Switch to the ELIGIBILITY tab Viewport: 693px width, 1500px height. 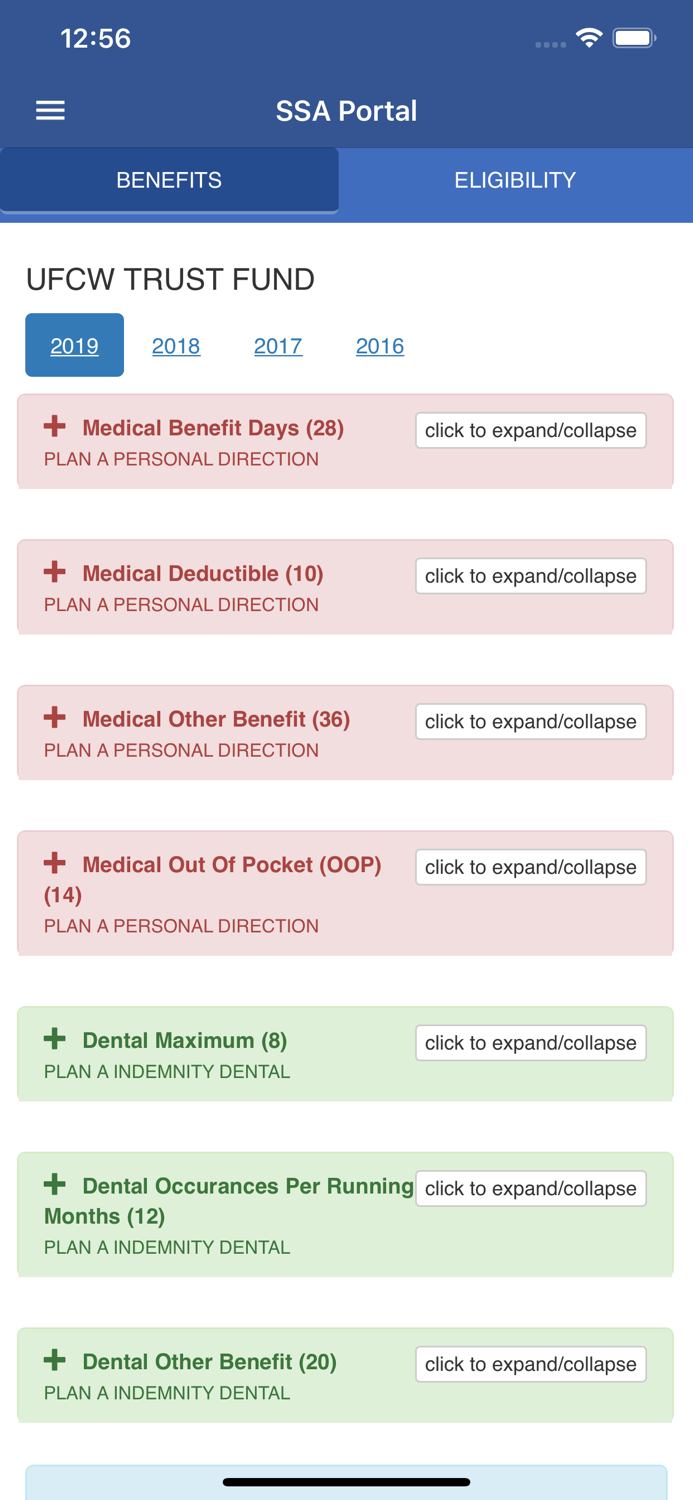[x=515, y=179]
